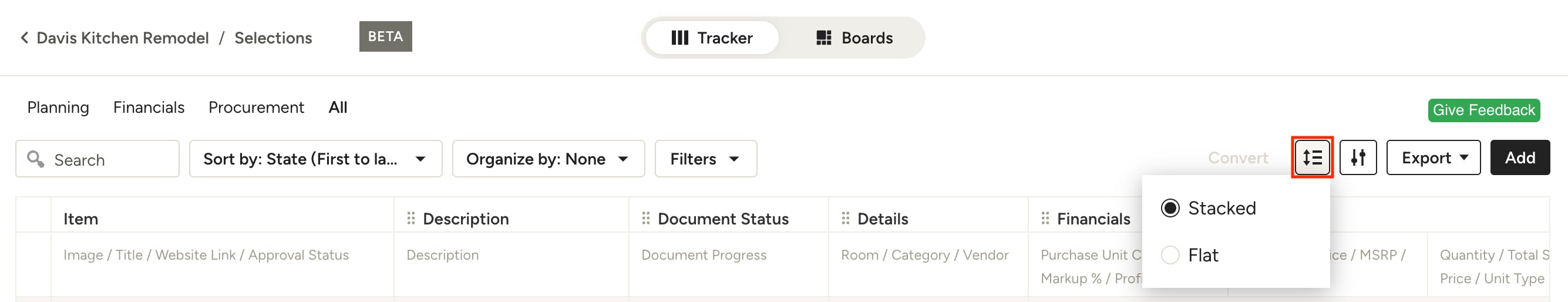Click the Details column drag handle

click(846, 218)
